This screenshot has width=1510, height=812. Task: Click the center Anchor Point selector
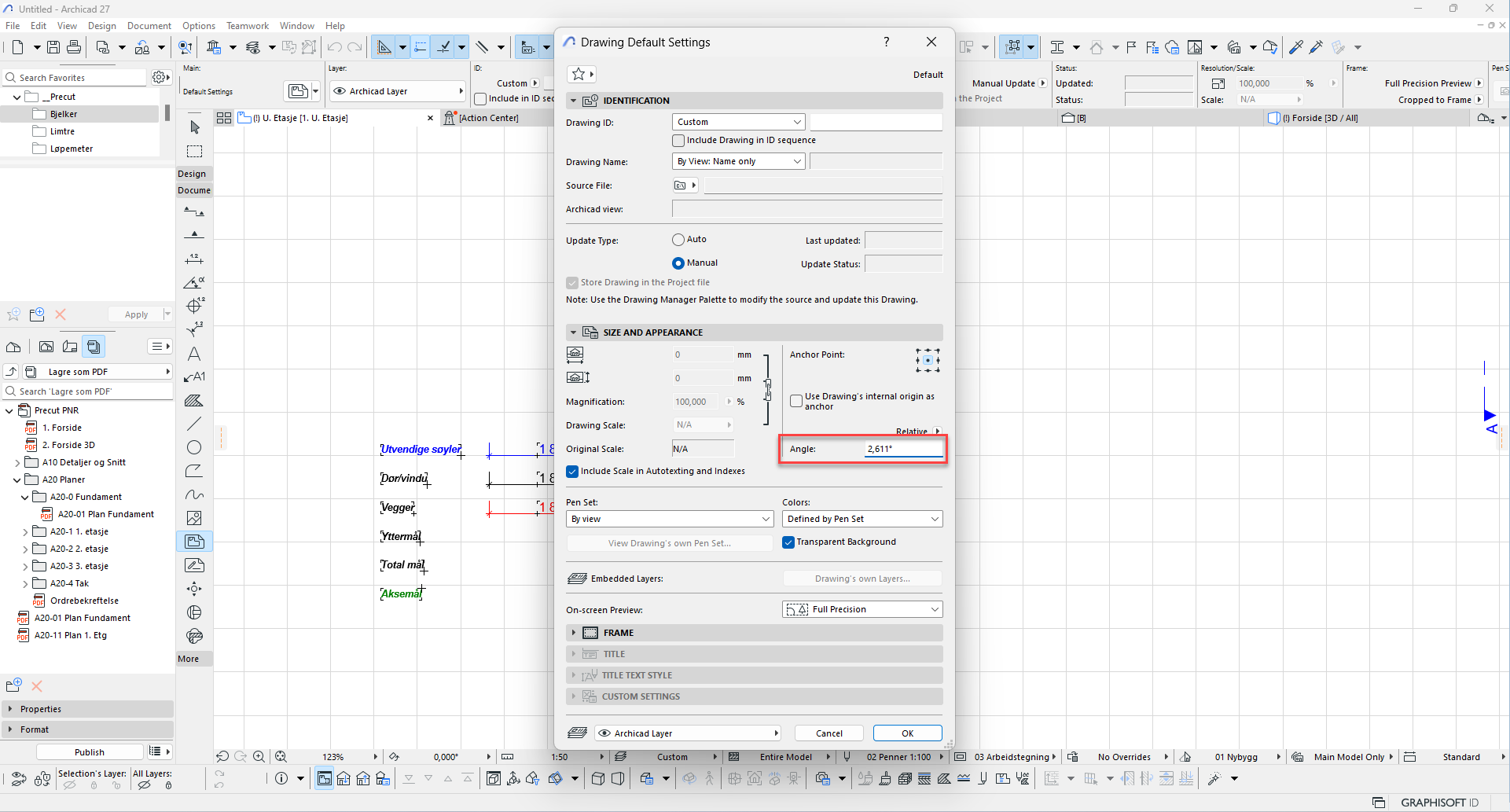tap(928, 360)
